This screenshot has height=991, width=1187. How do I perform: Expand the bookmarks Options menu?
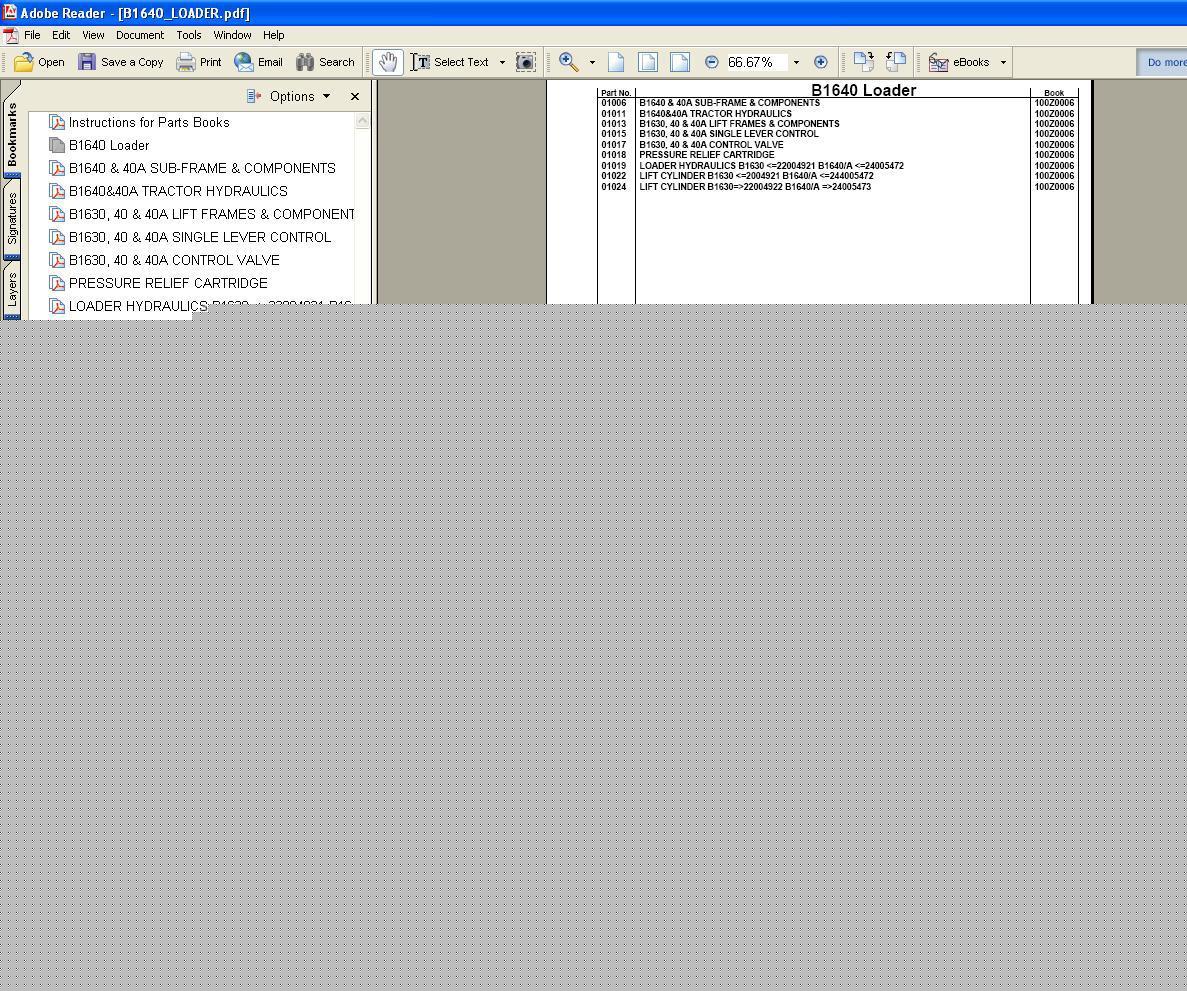click(289, 96)
